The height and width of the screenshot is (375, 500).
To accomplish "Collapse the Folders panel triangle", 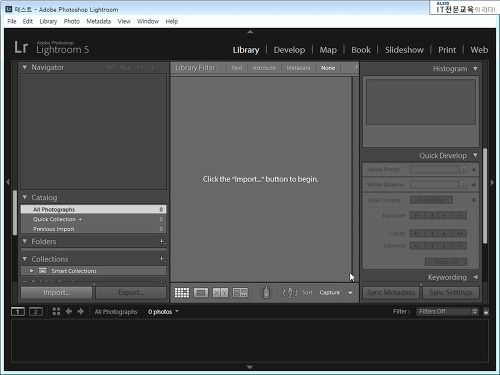I will click(25, 241).
